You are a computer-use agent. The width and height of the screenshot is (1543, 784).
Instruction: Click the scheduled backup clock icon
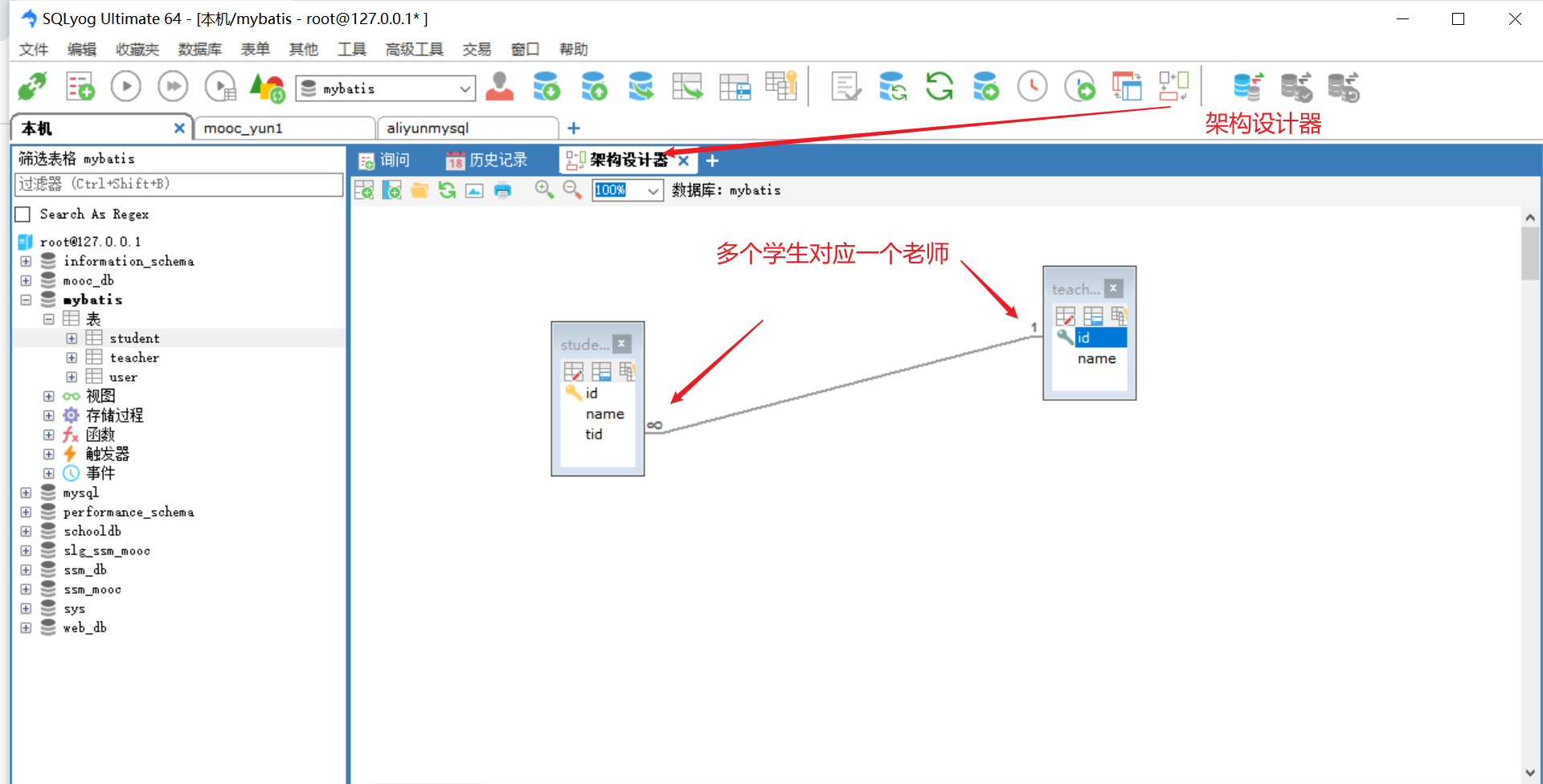[x=1033, y=87]
